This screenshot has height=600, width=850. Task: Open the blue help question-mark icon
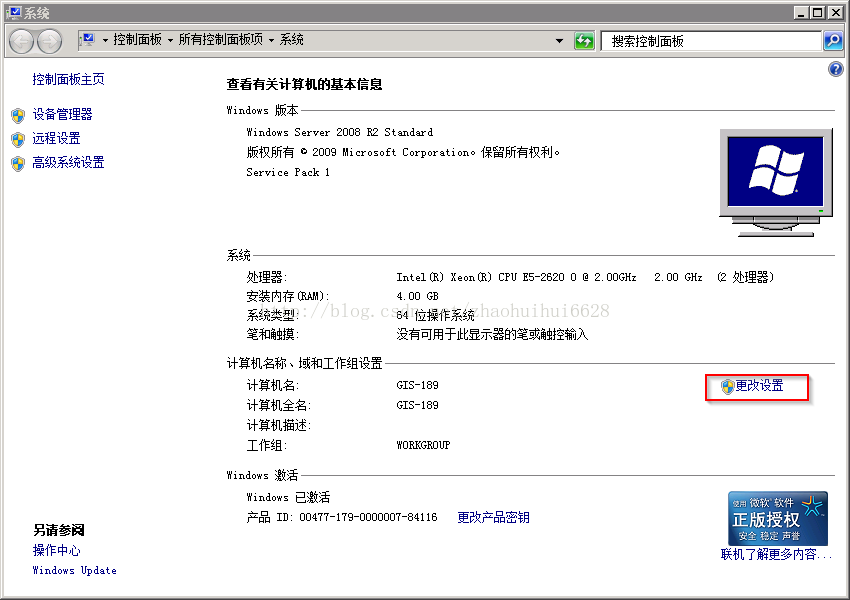[835, 69]
